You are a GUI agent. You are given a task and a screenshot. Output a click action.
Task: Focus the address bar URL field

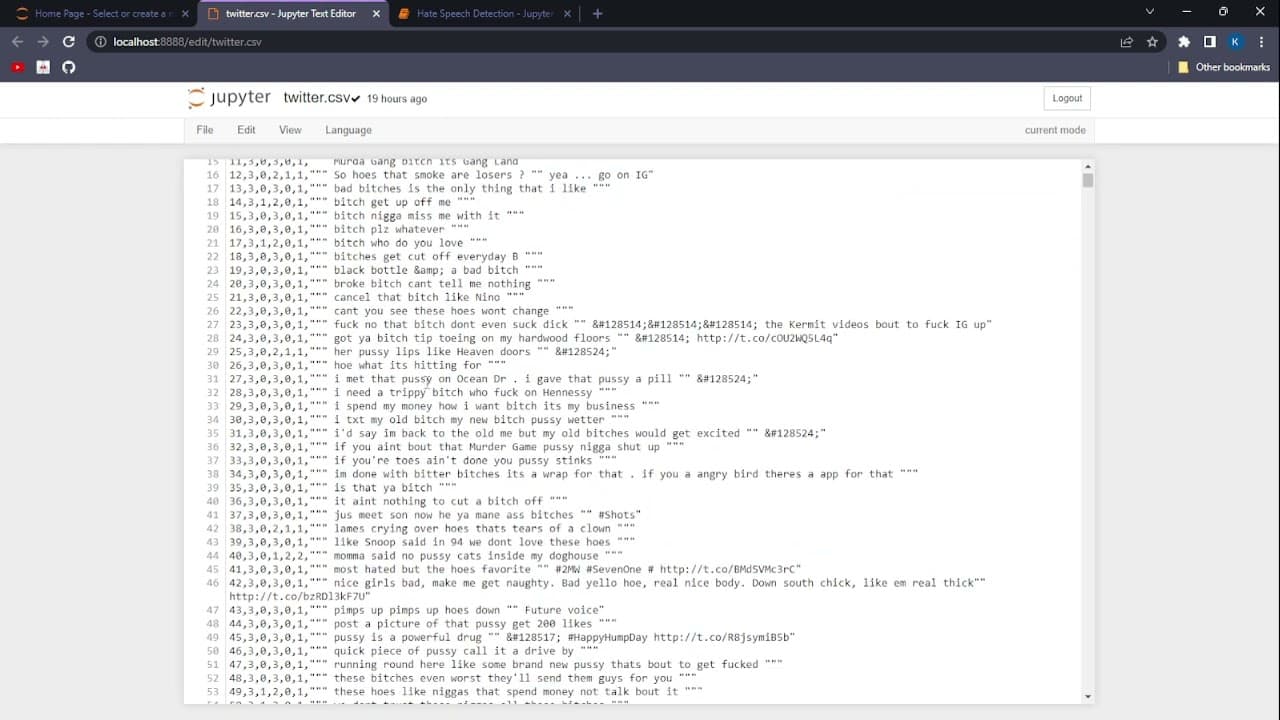[600, 42]
